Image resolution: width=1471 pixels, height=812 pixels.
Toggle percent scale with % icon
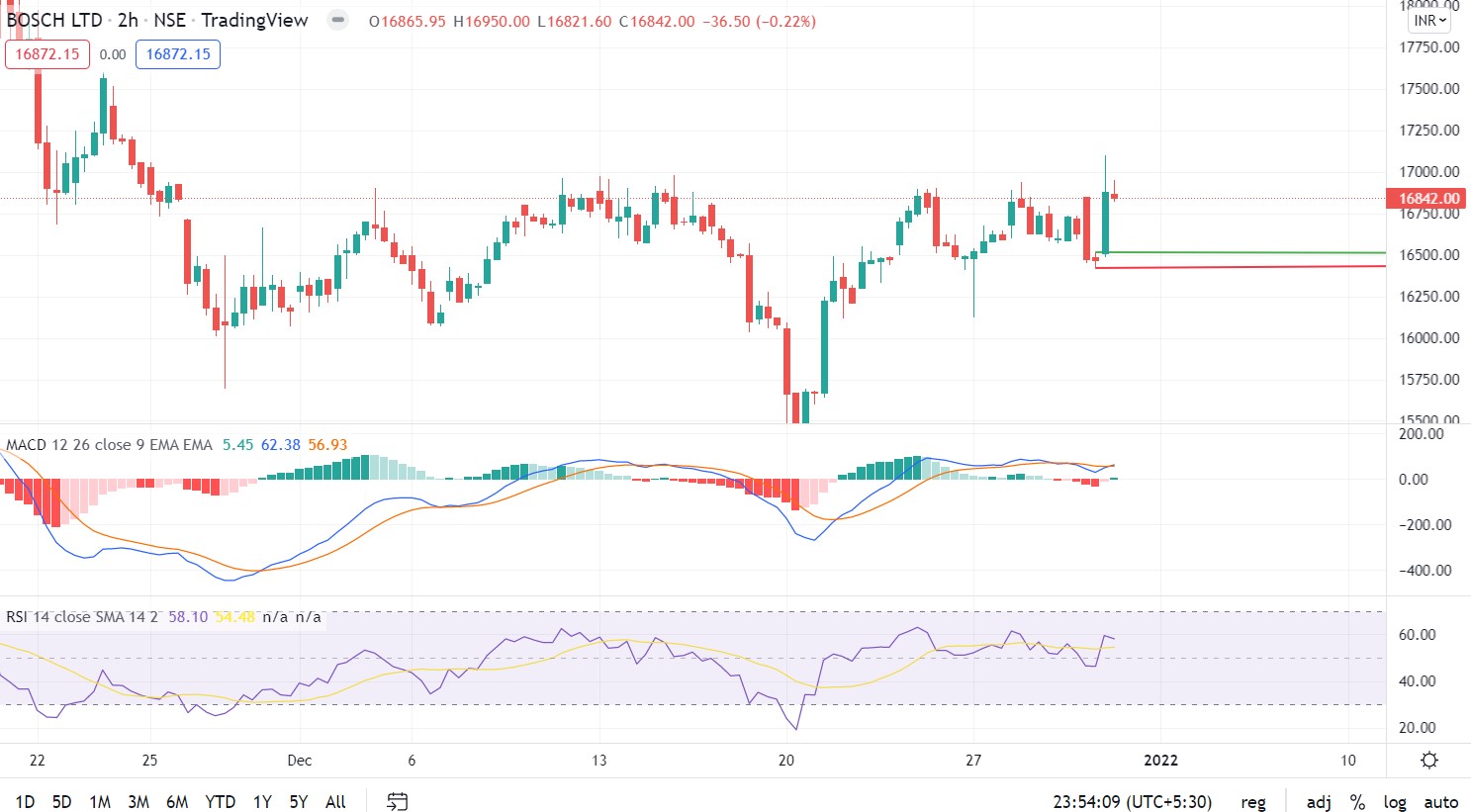click(1357, 802)
